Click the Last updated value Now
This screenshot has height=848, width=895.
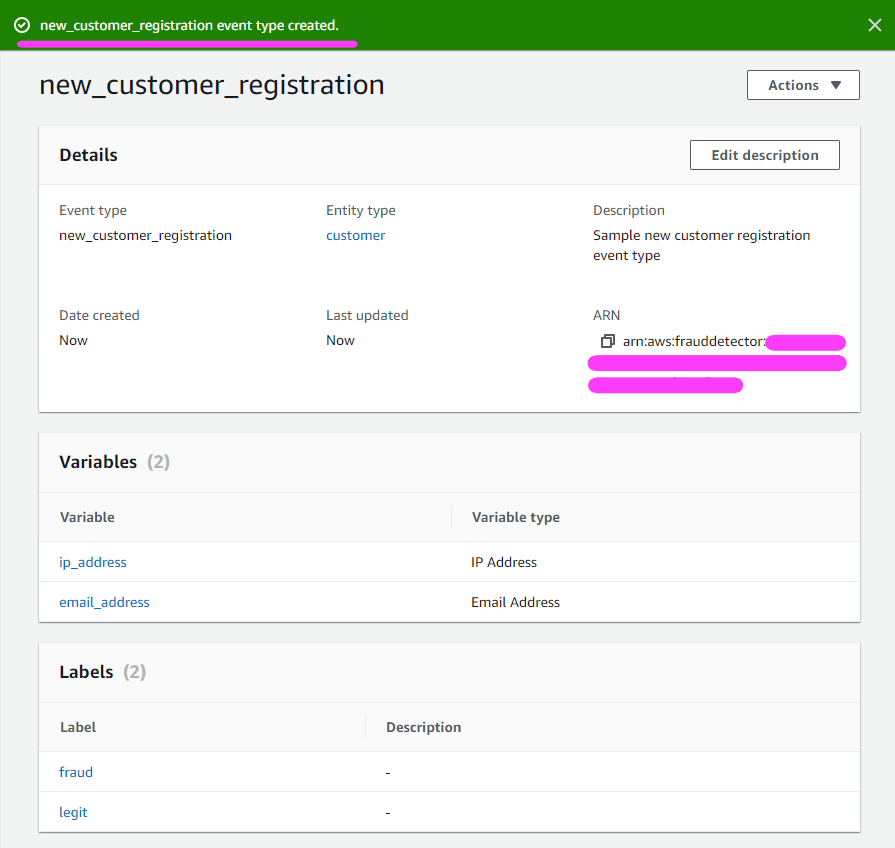[x=340, y=341]
